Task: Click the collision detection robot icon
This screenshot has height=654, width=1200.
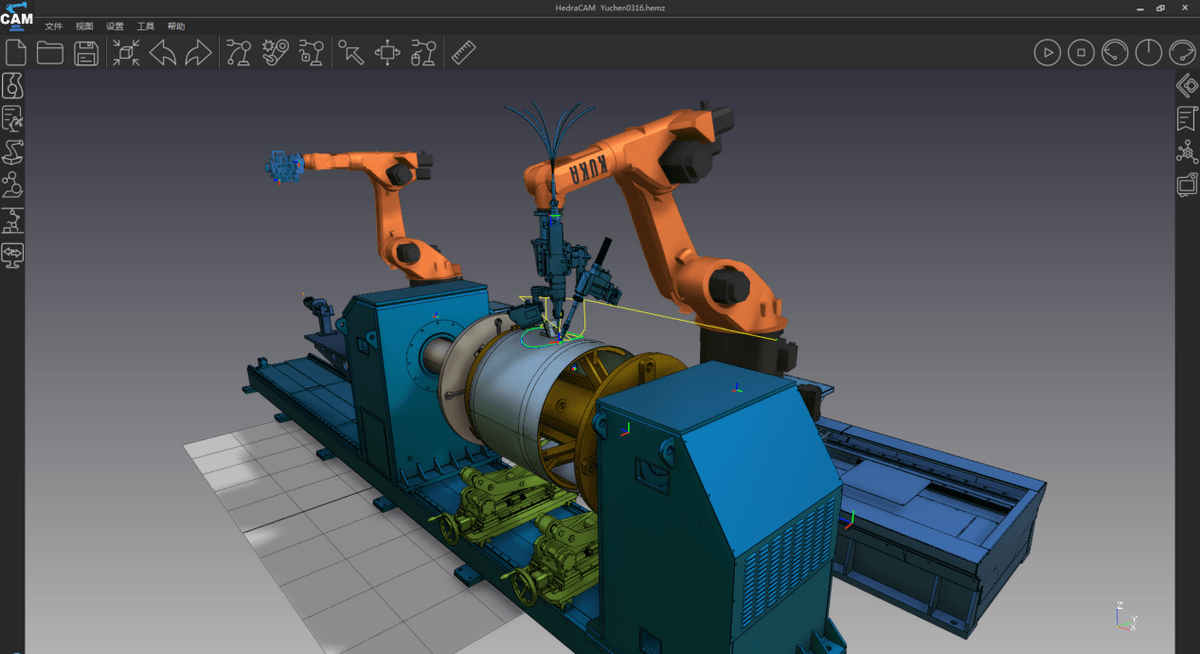Action: pos(275,52)
